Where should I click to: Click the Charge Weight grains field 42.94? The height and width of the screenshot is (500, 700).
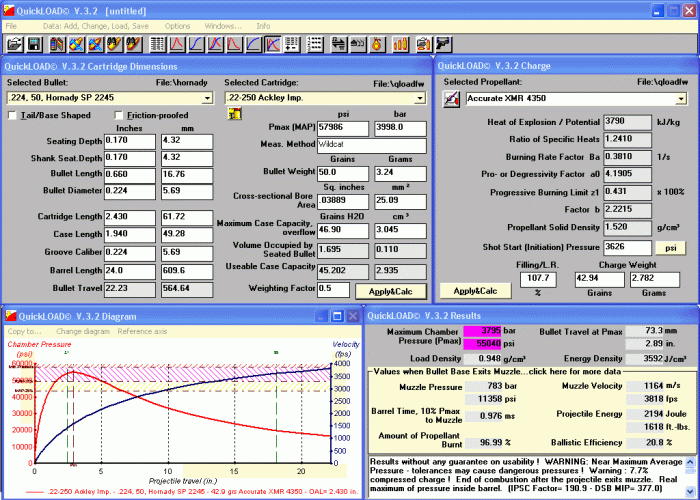tap(600, 279)
